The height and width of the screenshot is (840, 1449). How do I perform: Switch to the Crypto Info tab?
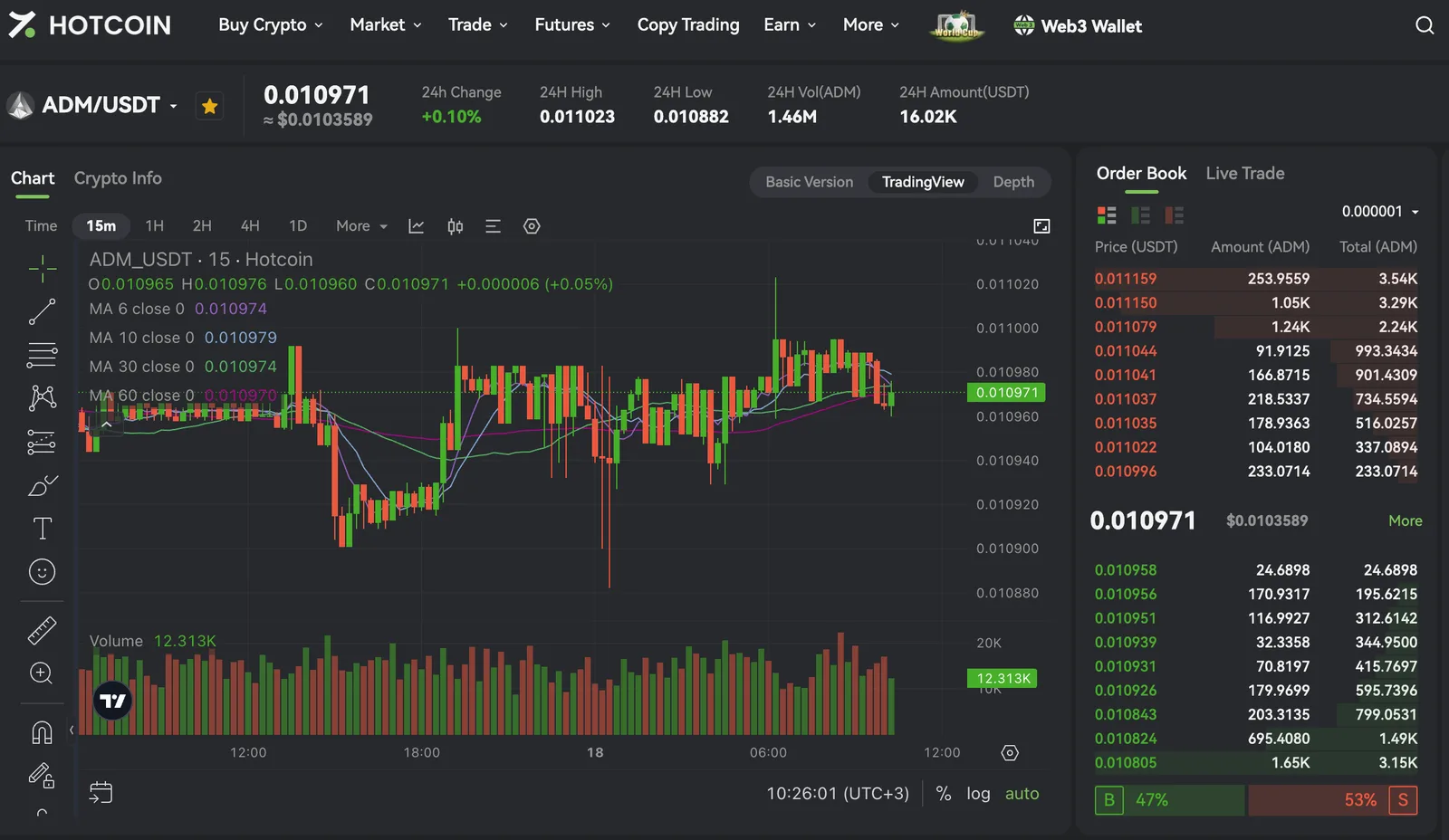(x=118, y=178)
